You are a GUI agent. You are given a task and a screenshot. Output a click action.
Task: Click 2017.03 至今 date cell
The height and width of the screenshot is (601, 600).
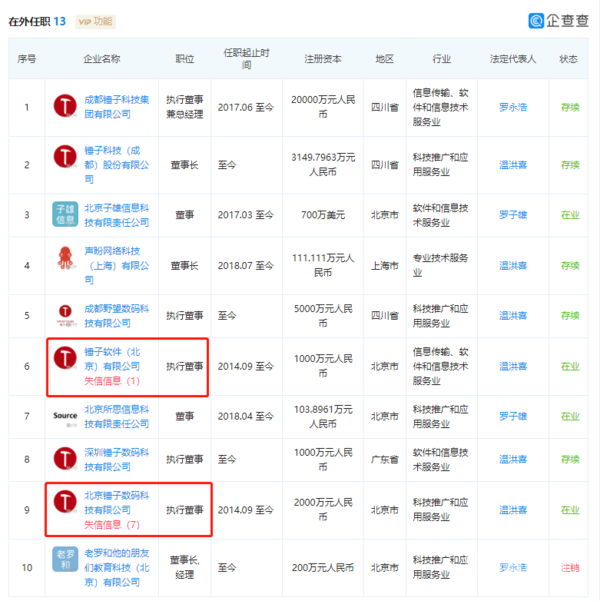246,215
